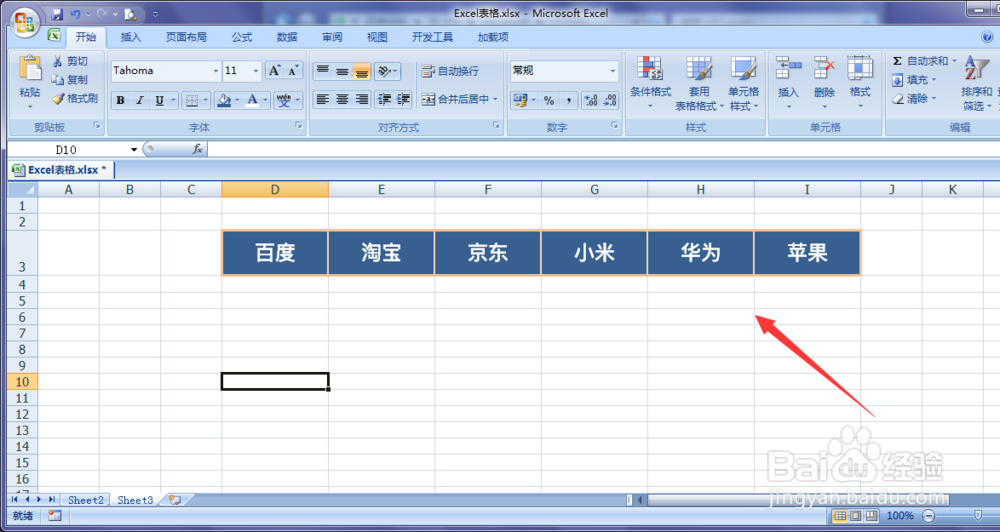
Task: Switch to the 数据 ribbon tab
Action: [287, 37]
